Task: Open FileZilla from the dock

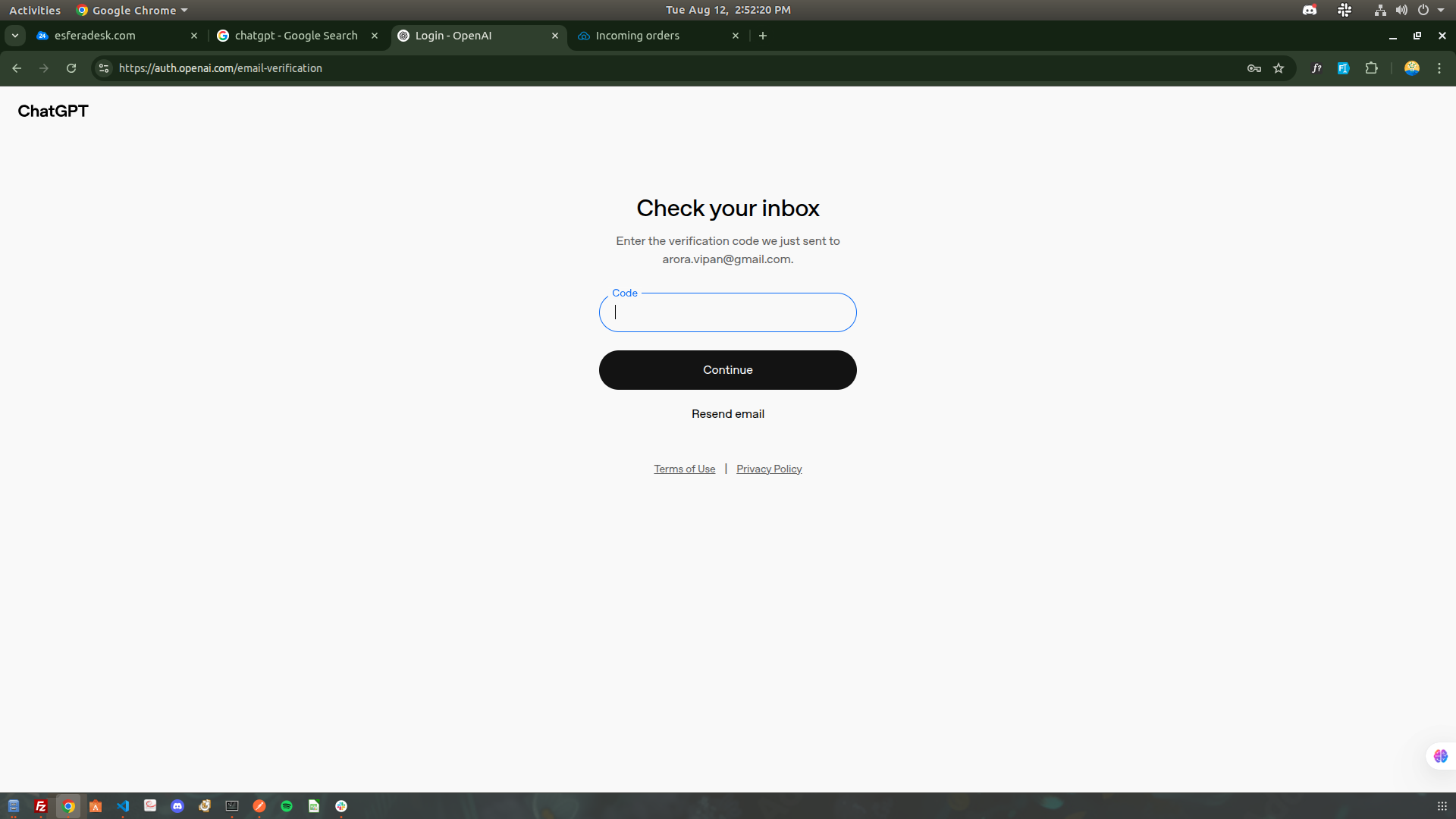Action: [x=41, y=806]
